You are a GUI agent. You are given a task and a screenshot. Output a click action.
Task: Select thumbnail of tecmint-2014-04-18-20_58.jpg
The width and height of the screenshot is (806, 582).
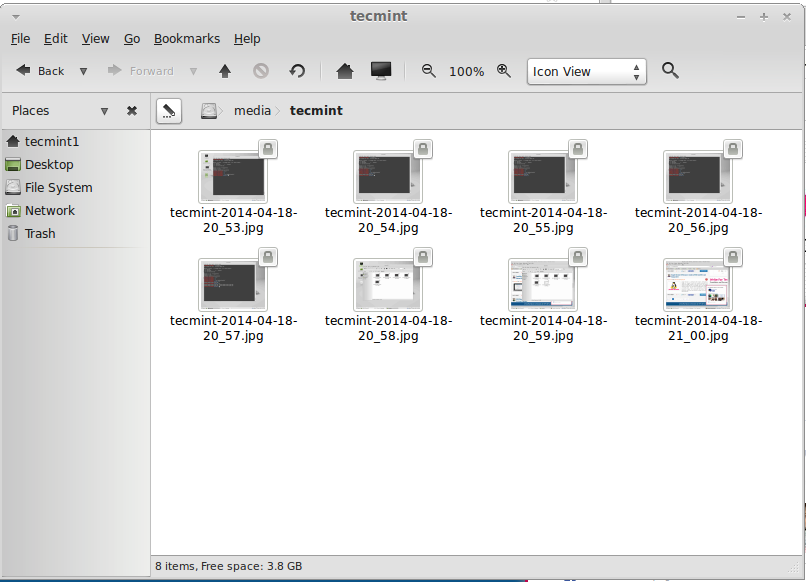click(388, 284)
